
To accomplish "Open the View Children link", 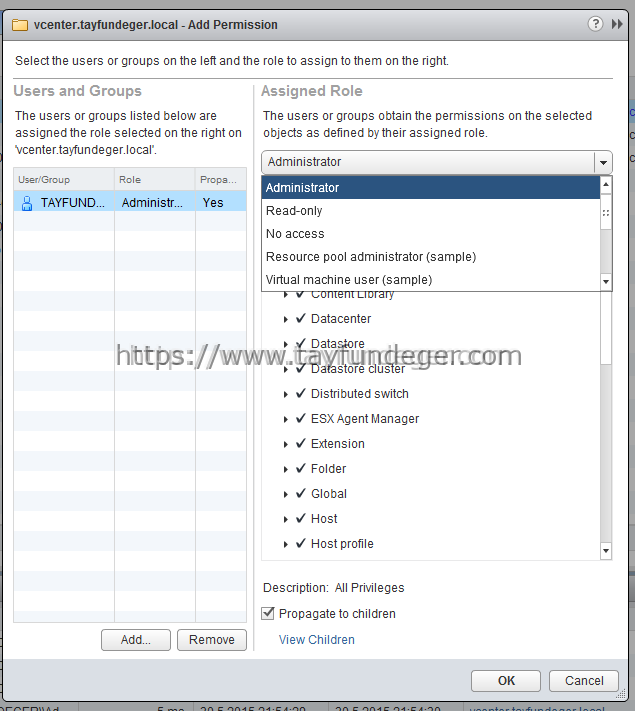I will (317, 640).
